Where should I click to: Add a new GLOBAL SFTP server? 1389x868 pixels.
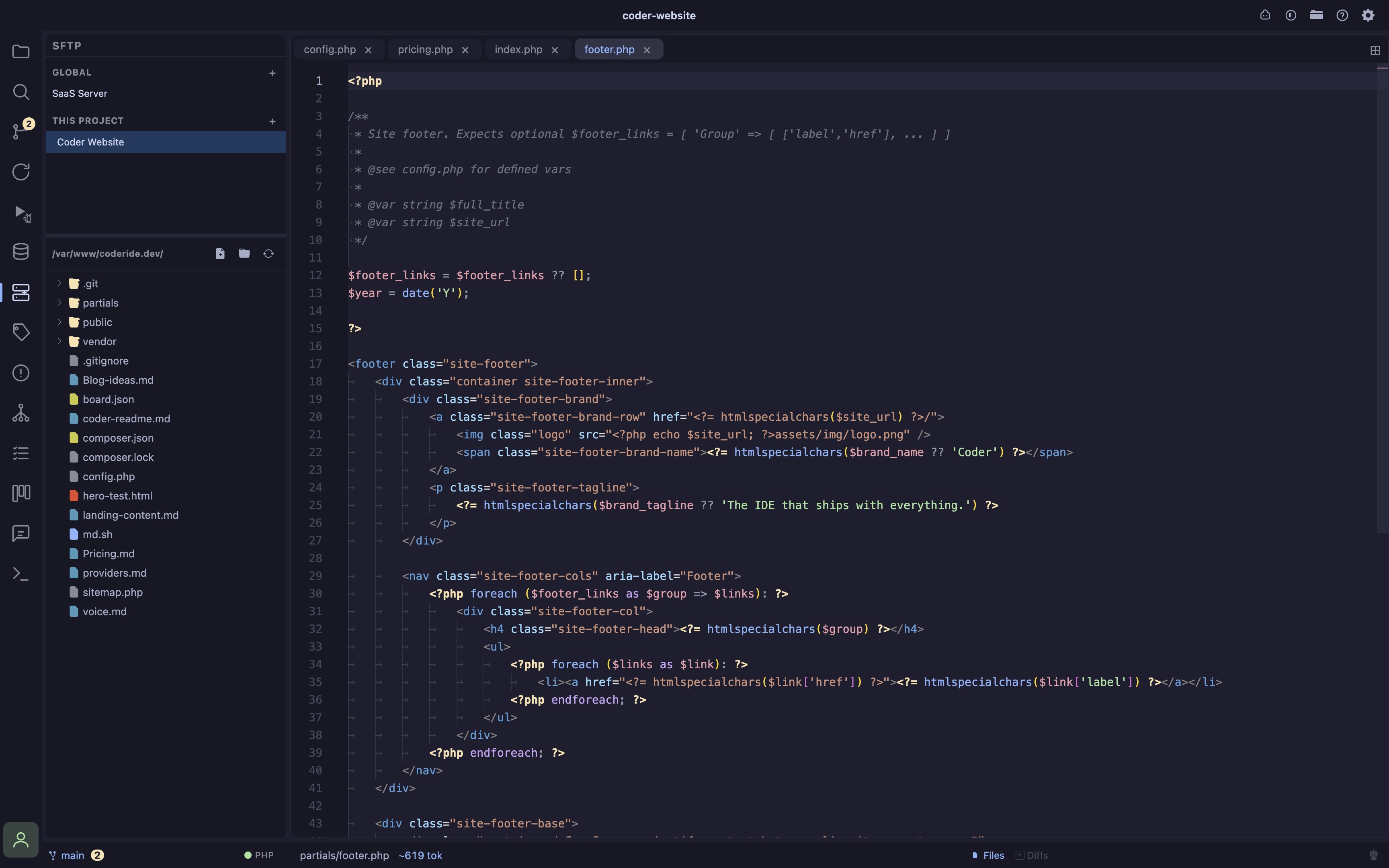click(272, 73)
